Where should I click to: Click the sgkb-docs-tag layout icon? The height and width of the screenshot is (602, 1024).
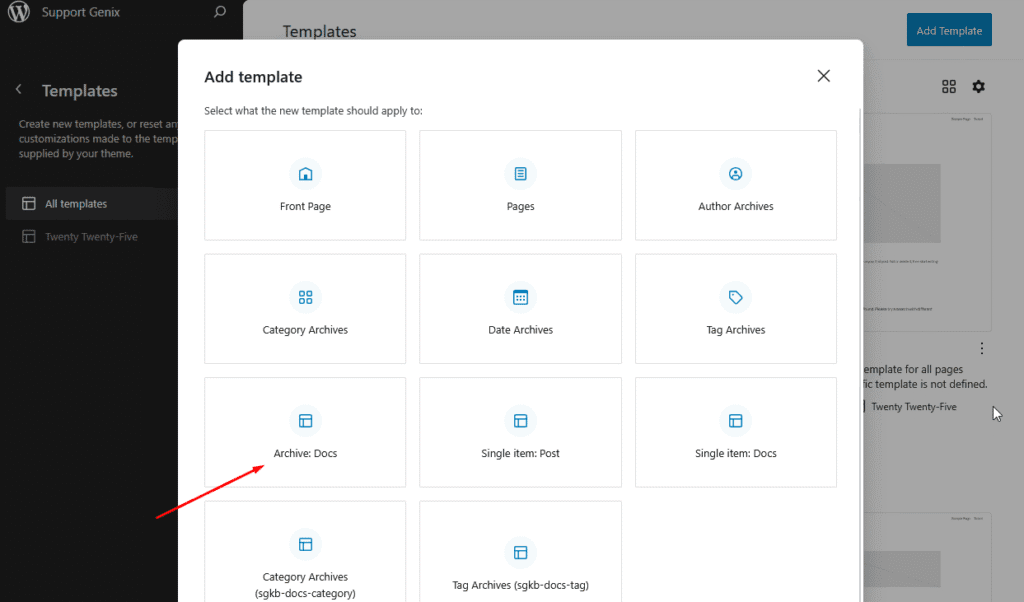[x=520, y=552]
